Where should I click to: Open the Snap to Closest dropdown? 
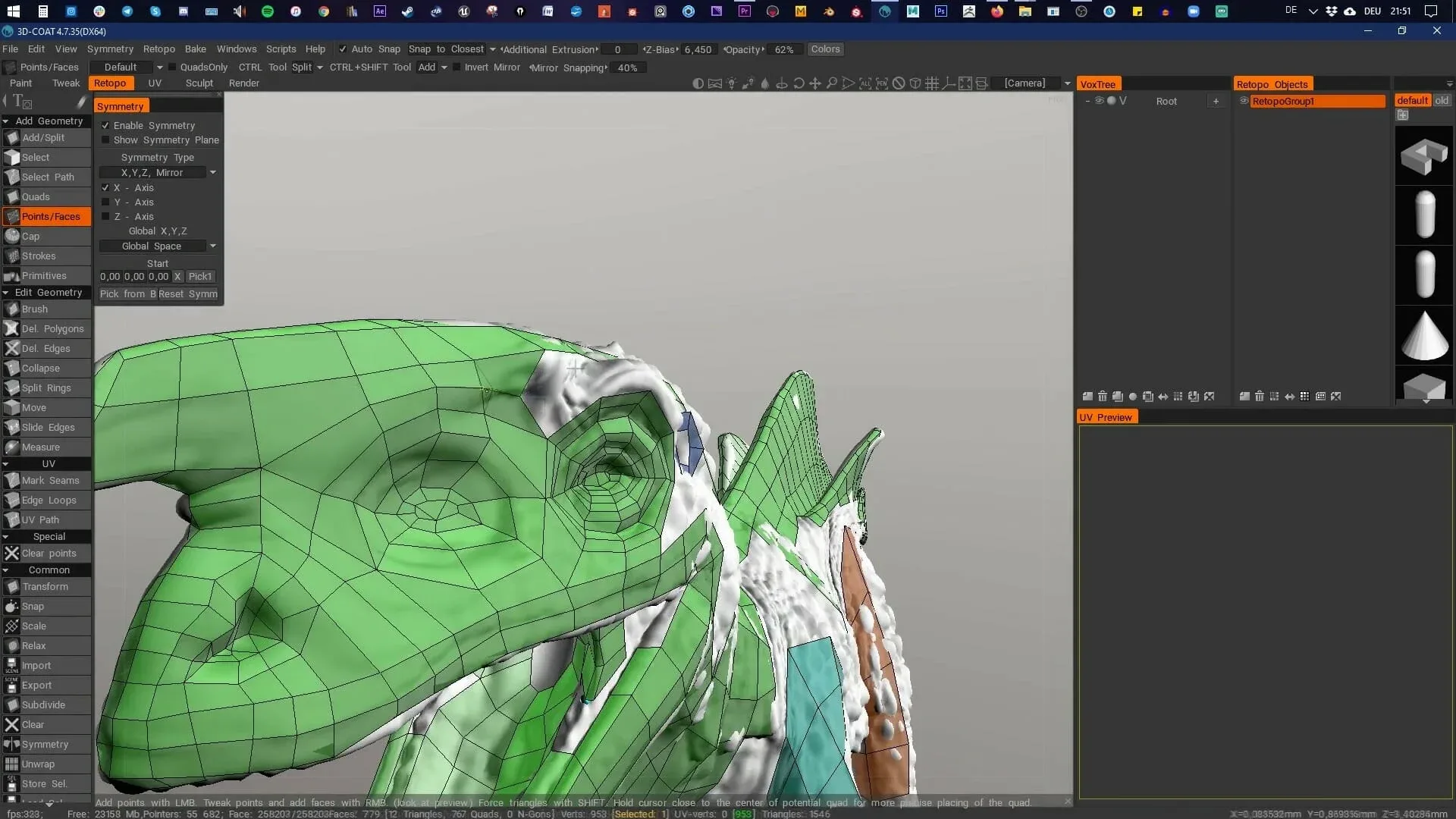492,49
